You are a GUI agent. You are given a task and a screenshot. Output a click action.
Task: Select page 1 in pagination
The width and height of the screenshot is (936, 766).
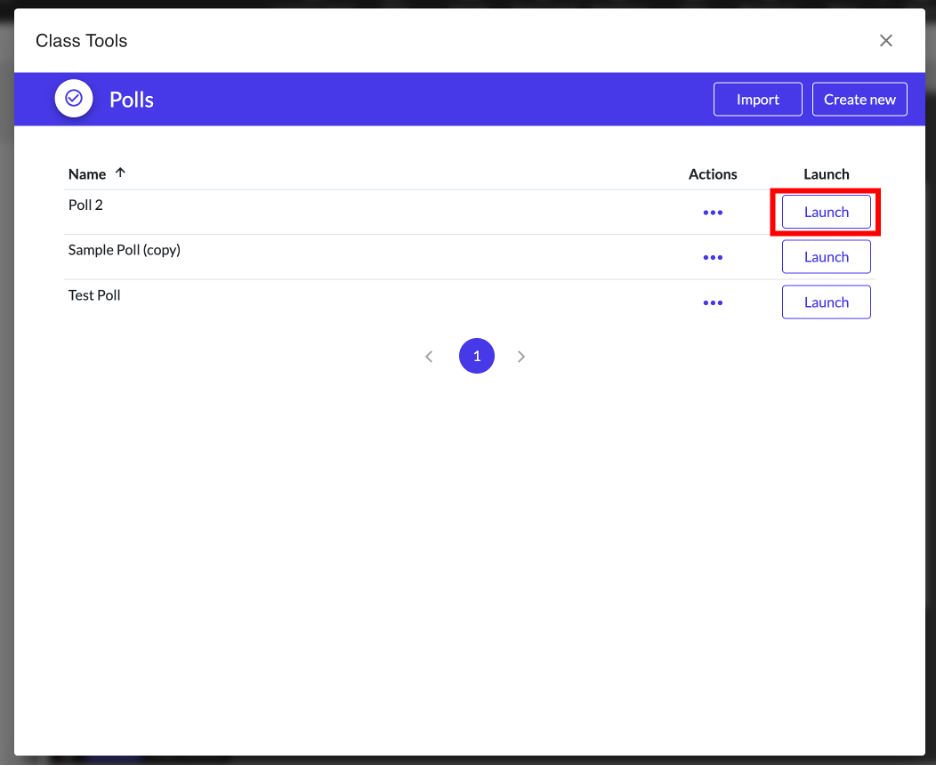(x=476, y=356)
